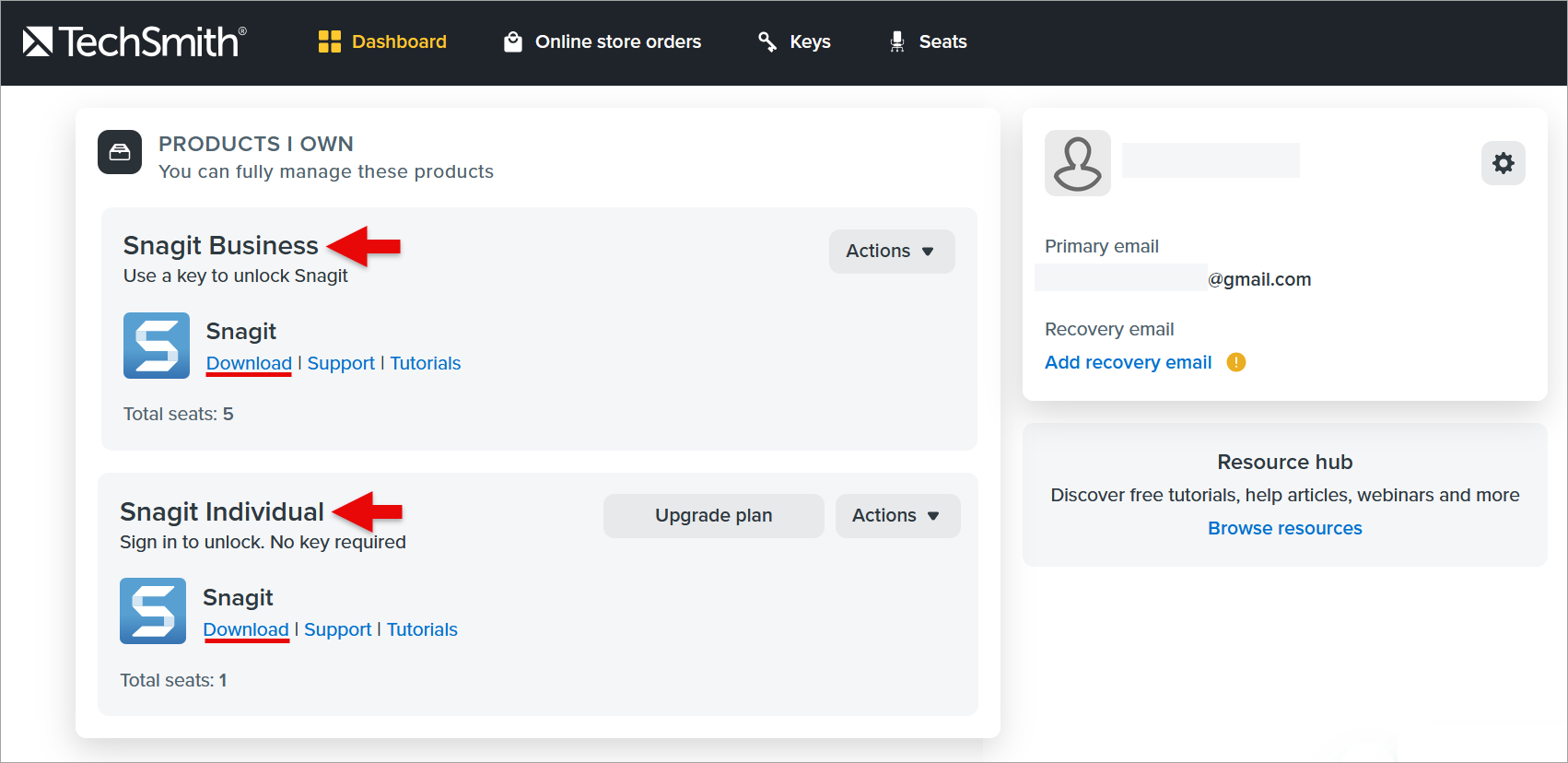Go to Online store orders
The image size is (1568, 763).
point(603,41)
